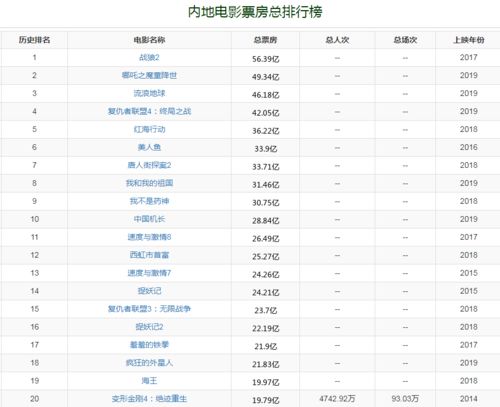Open the 唐人街探案2 movie link
500x407 pixels.
click(149, 165)
